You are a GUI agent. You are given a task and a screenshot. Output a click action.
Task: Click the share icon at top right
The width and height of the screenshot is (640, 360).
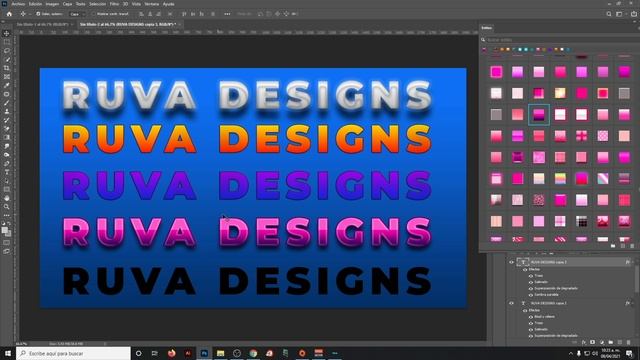pos(634,14)
